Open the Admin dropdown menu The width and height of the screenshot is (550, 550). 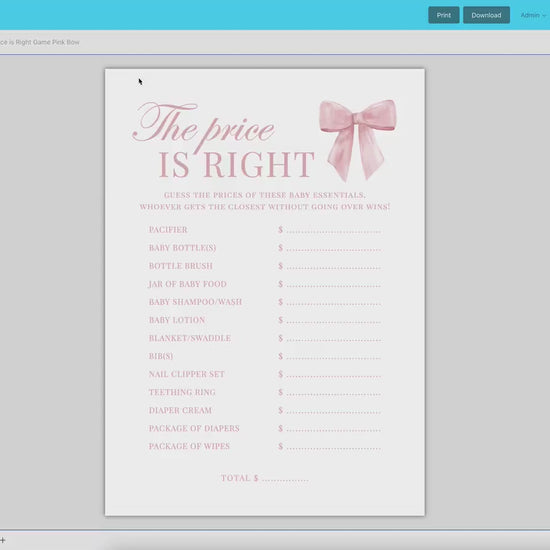click(533, 15)
